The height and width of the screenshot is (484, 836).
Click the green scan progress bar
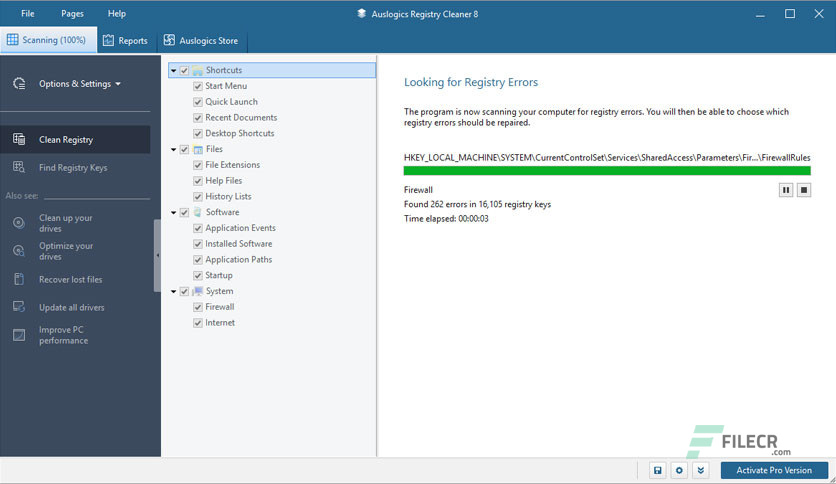(x=607, y=171)
